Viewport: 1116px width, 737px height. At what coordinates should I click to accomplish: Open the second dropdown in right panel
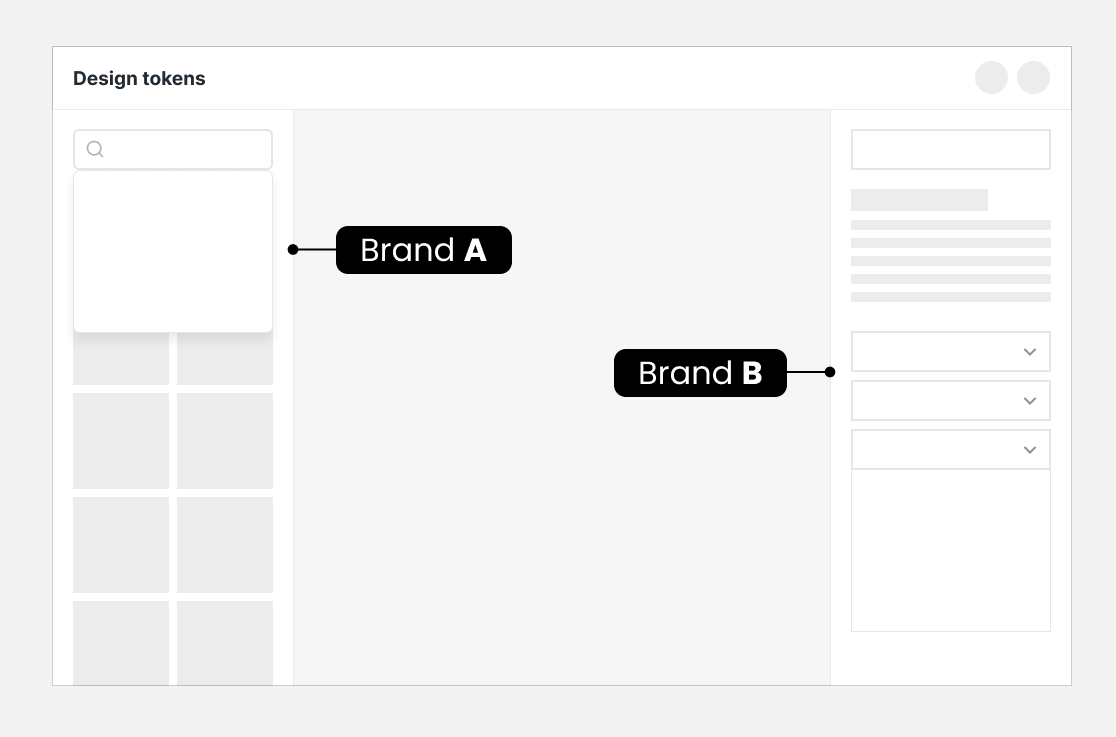(x=951, y=400)
